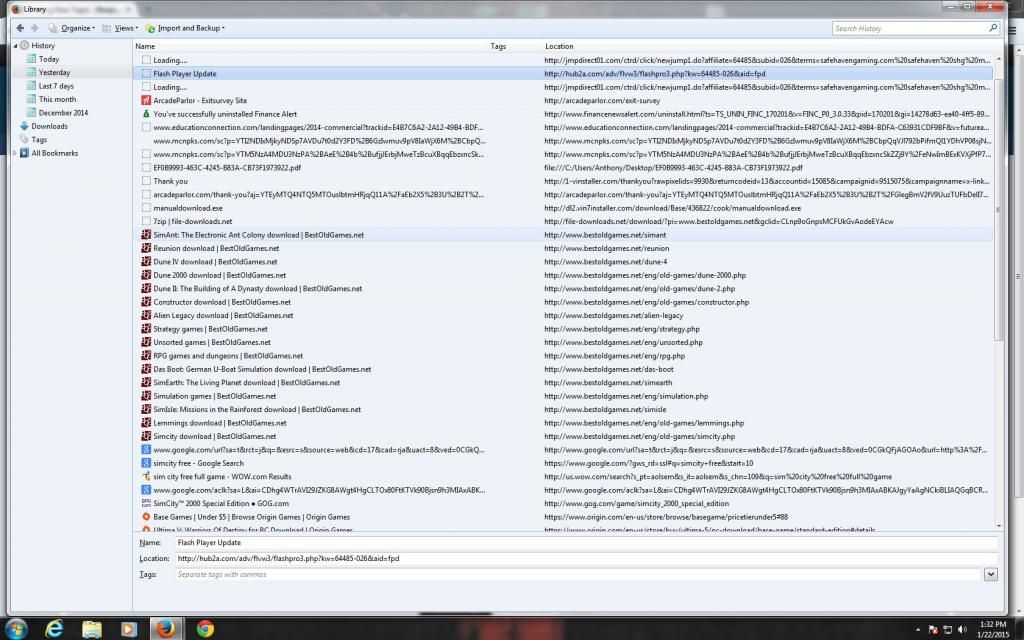Click the simcity free Google Search favicon
The width and height of the screenshot is (1024, 640).
coord(146,463)
